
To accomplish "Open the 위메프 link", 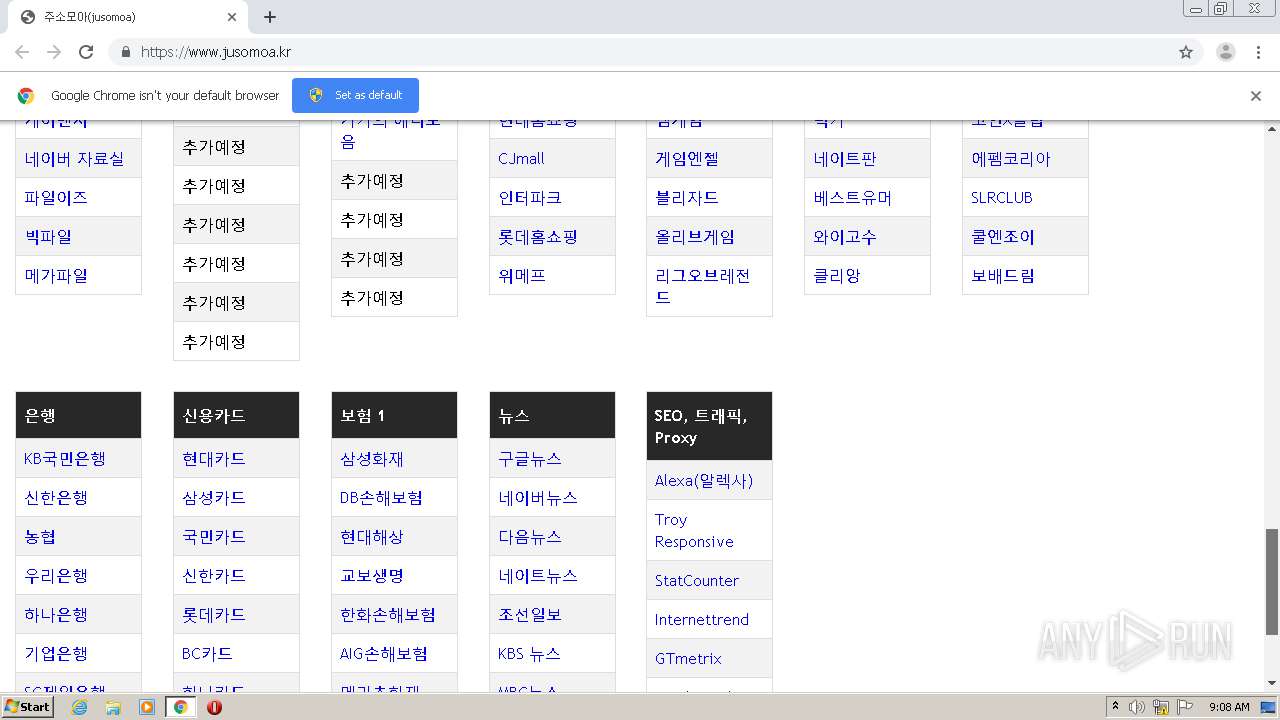I will (x=522, y=276).
